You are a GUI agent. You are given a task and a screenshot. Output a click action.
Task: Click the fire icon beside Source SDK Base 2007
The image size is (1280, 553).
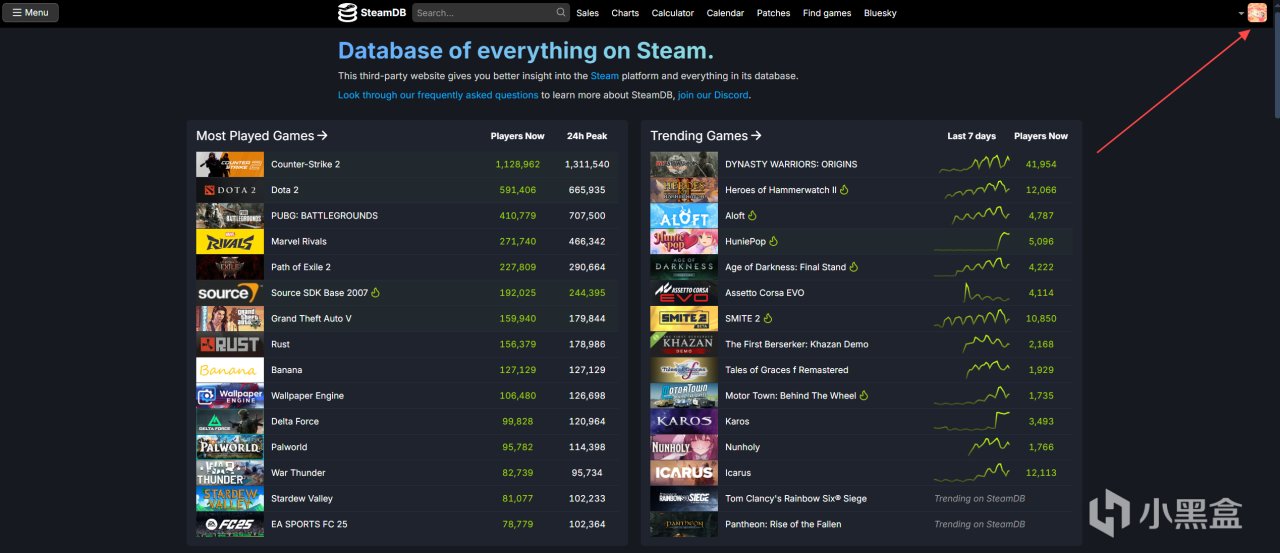tap(376, 293)
